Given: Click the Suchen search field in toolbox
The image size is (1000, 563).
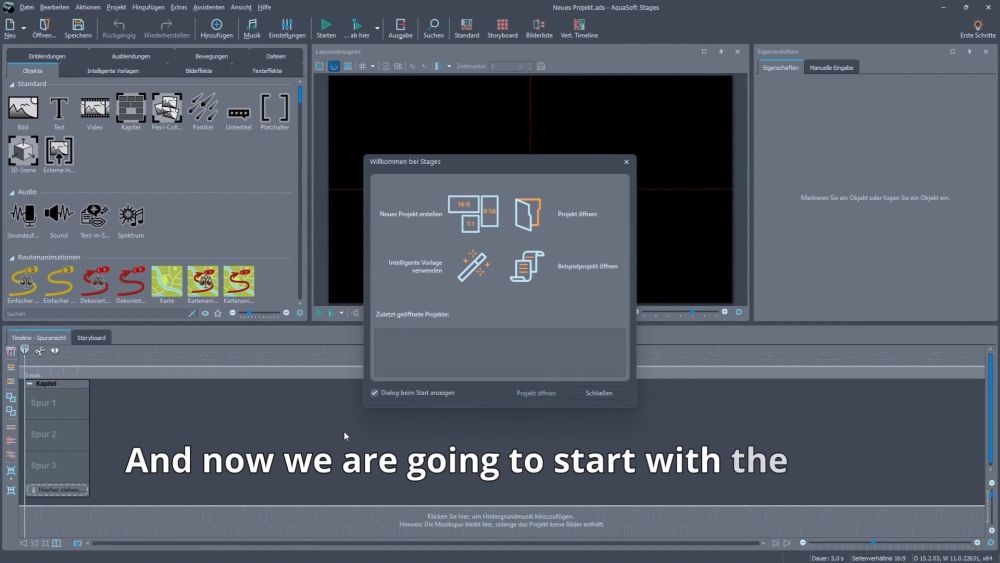Looking at the screenshot, I should point(96,314).
